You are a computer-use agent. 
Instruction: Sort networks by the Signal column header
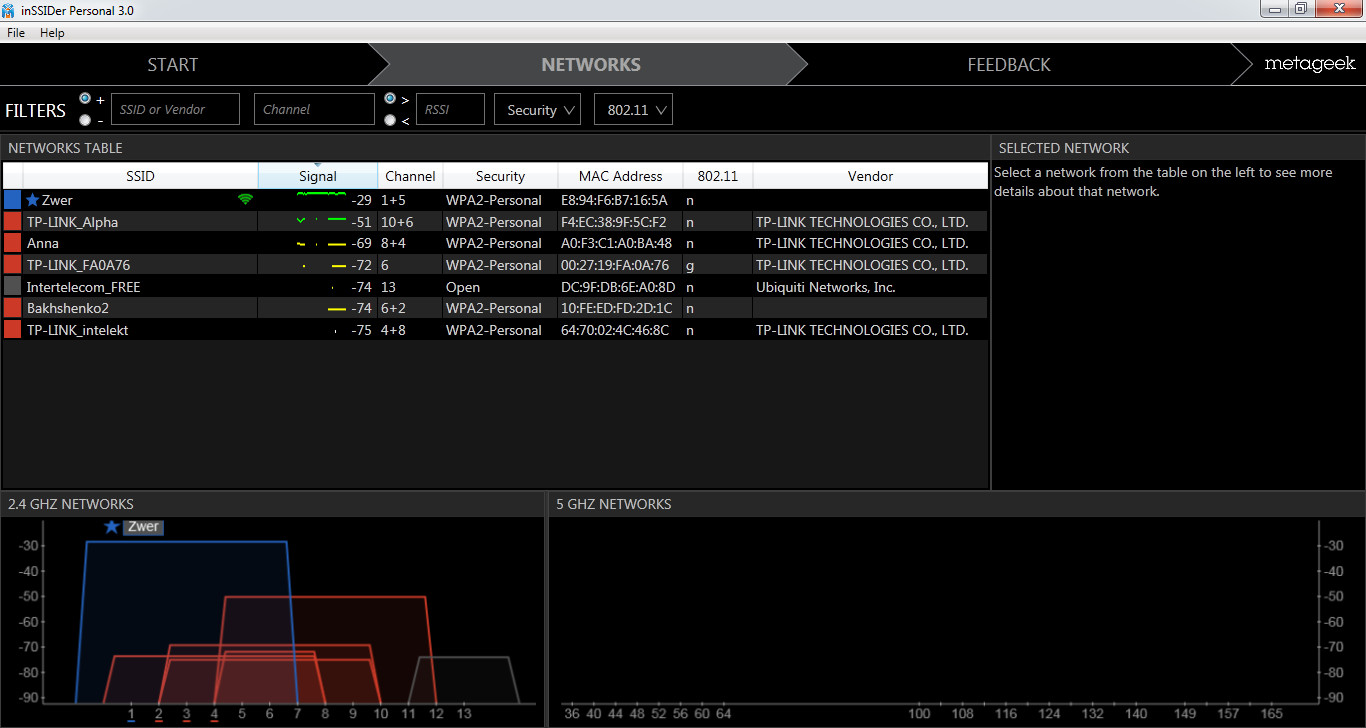[318, 176]
